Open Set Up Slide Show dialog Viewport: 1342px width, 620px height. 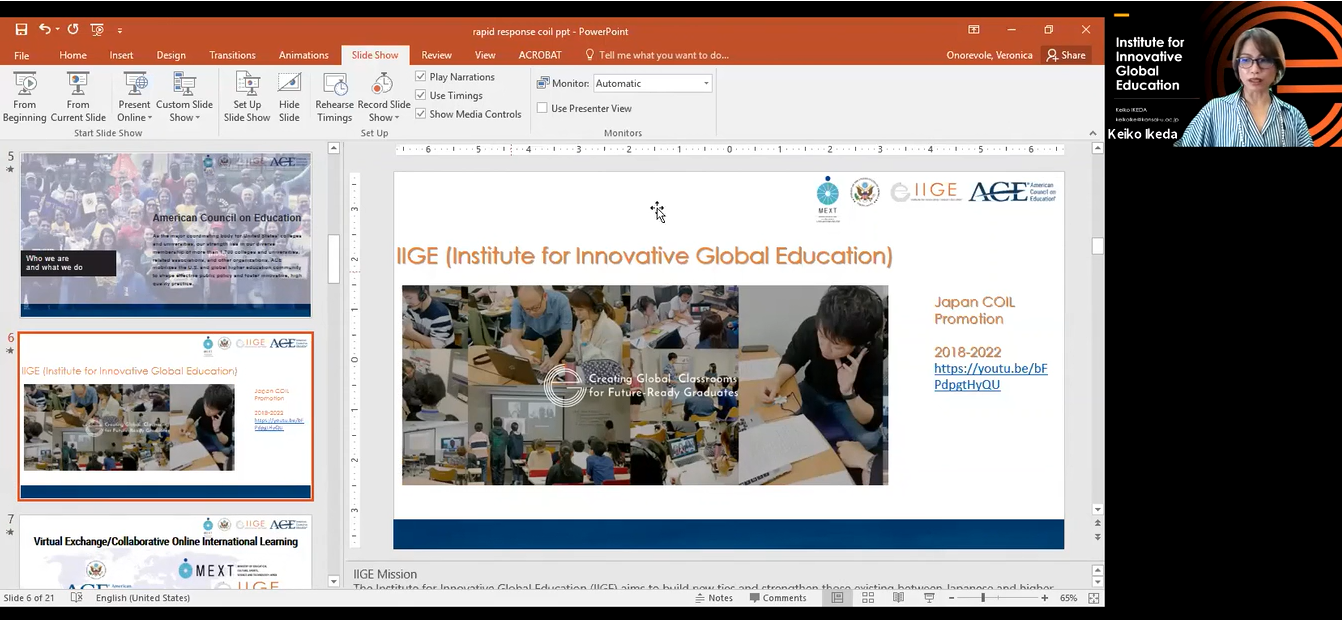(247, 97)
